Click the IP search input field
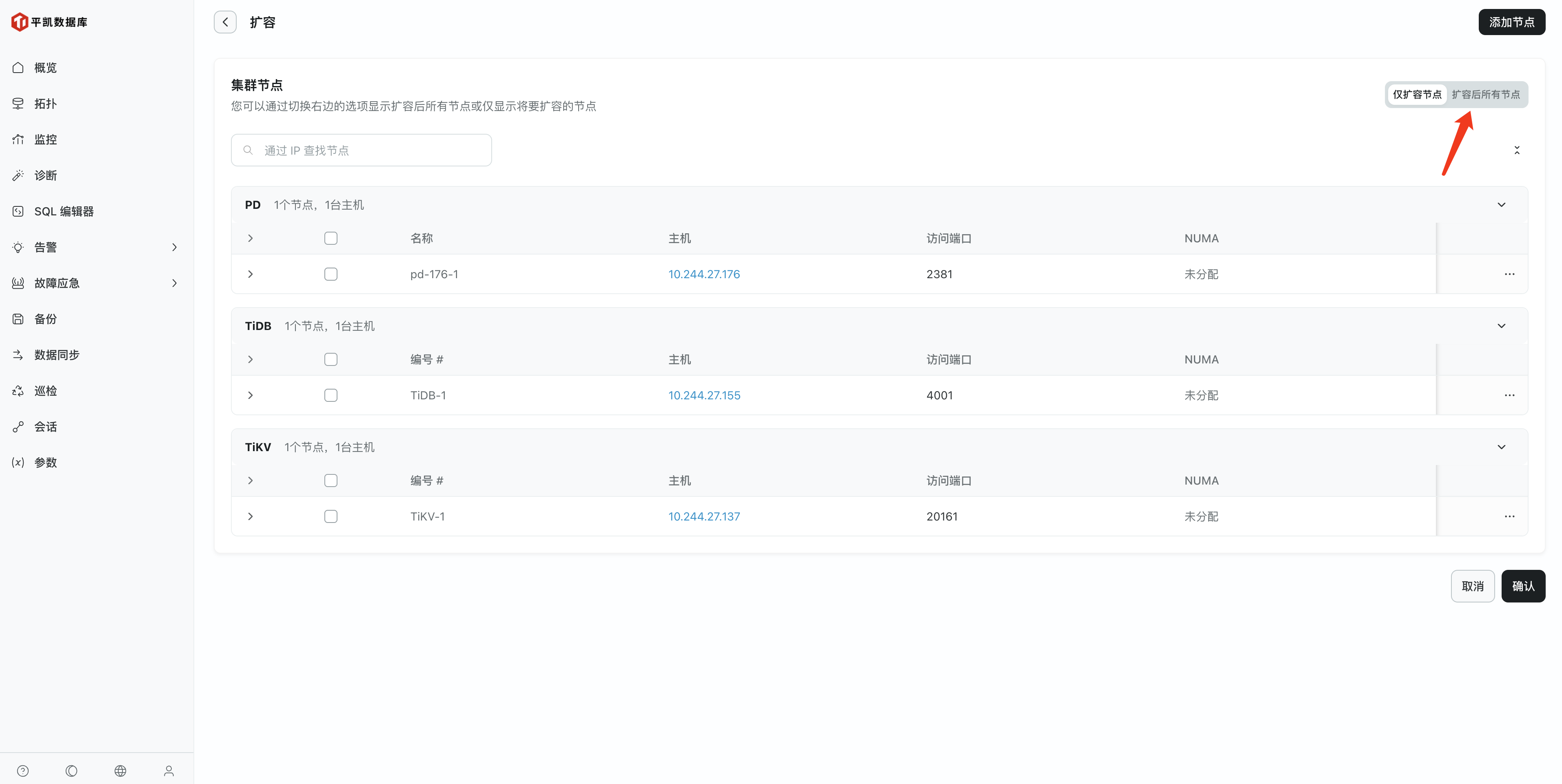 [x=361, y=150]
